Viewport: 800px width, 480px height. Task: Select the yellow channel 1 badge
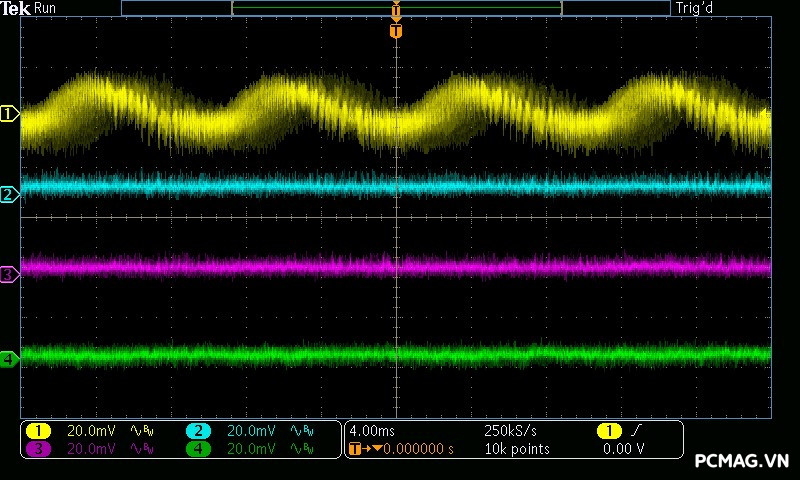coord(38,431)
